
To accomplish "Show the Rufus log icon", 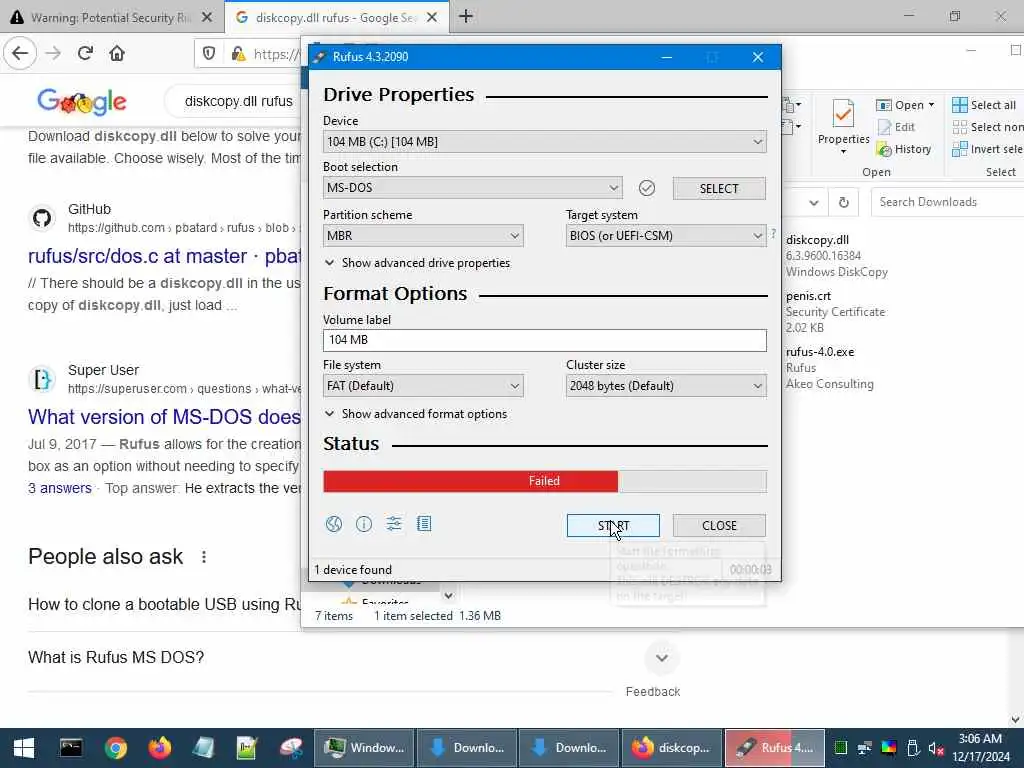I will pos(424,524).
